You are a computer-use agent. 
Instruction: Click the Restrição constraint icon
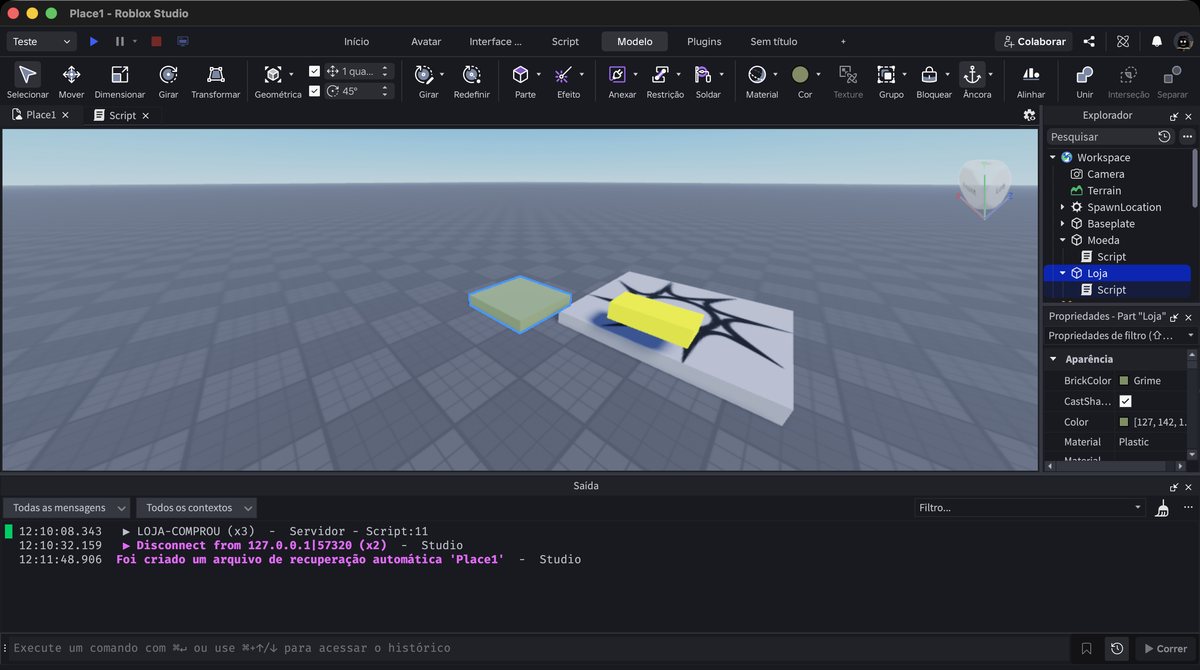[x=660, y=75]
